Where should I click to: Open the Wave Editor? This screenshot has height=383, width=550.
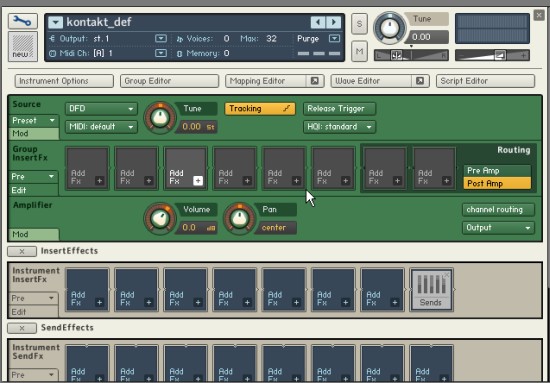pyautogui.click(x=371, y=81)
